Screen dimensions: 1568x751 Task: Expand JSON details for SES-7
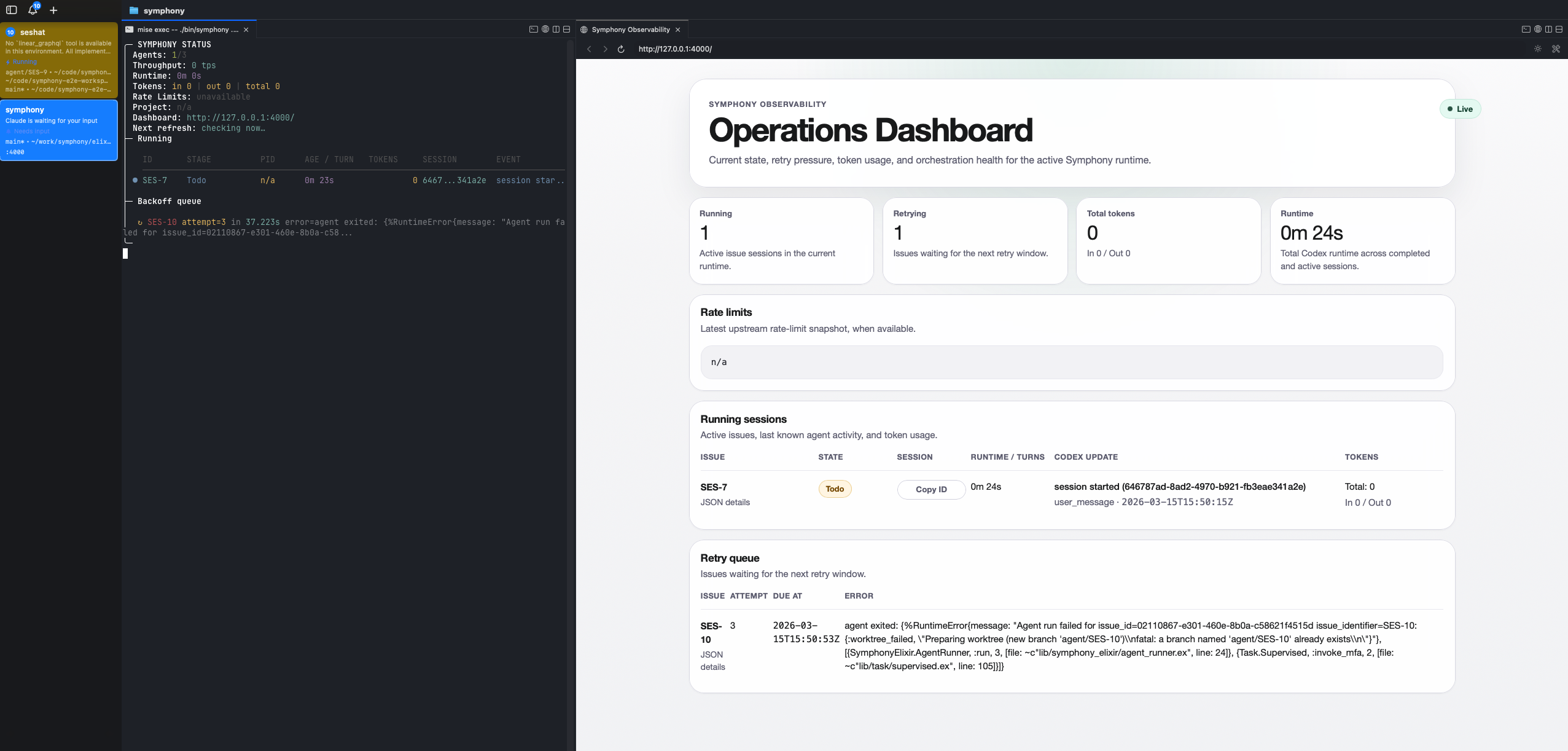[725, 502]
